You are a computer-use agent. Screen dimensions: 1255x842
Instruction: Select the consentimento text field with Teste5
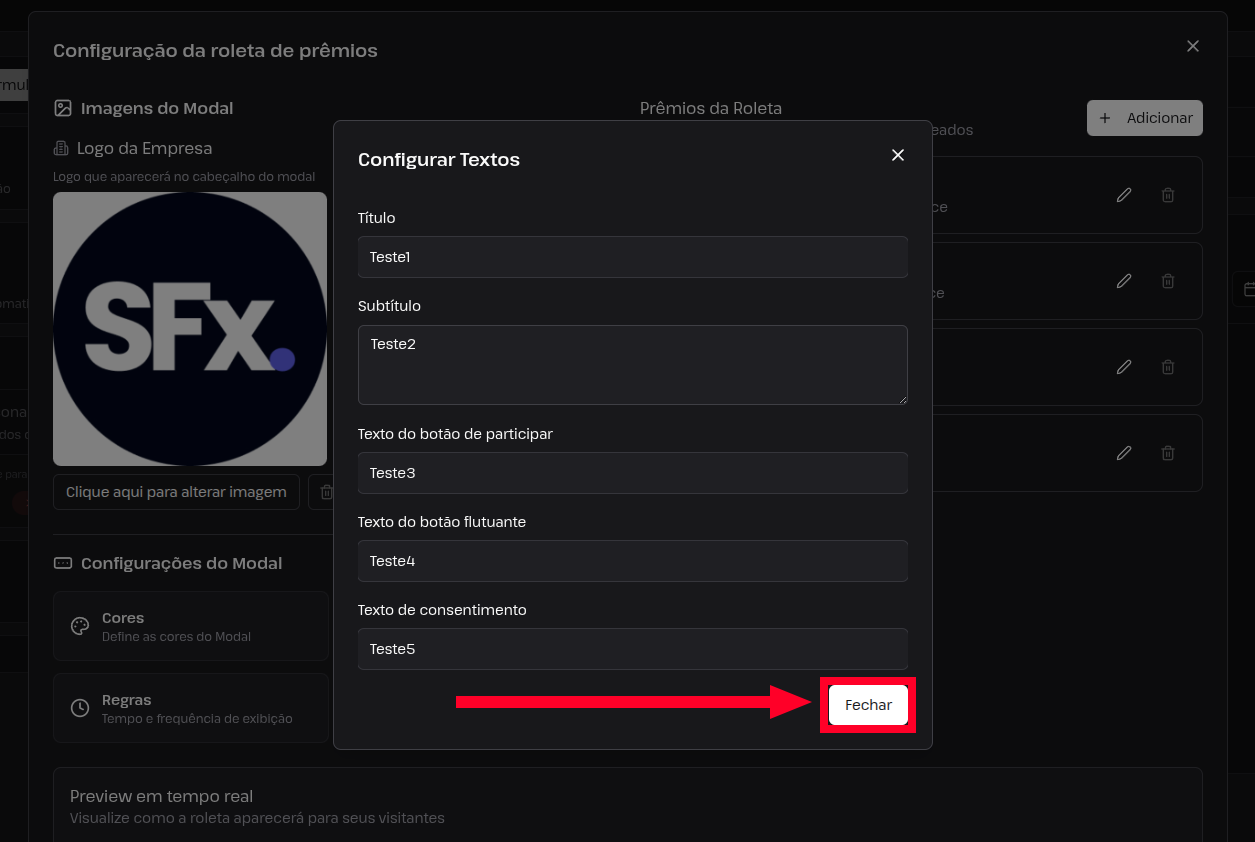633,649
